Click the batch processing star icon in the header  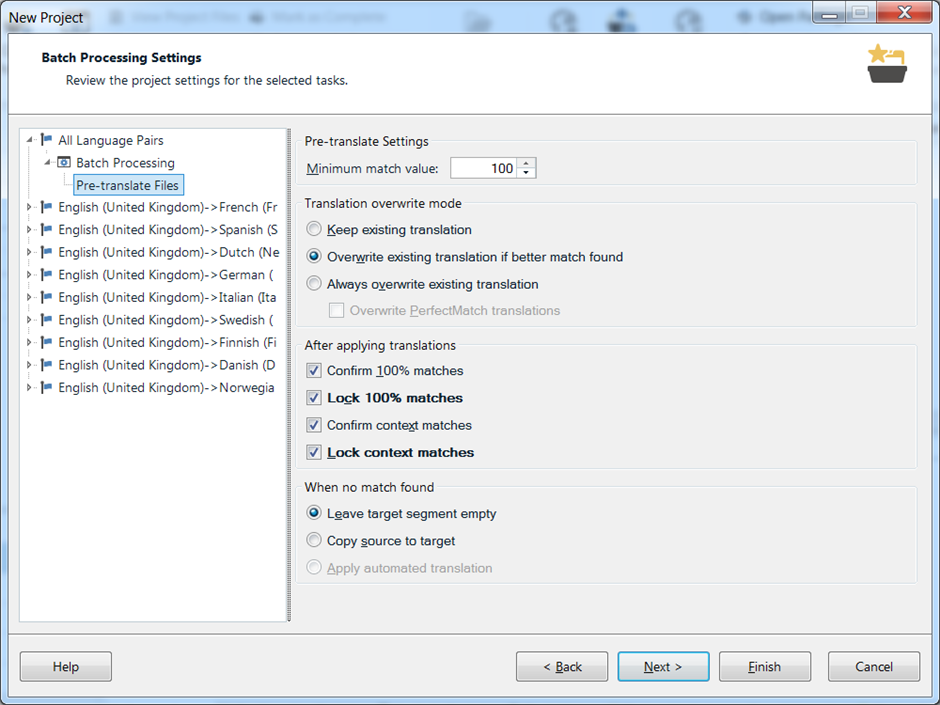pos(887,63)
